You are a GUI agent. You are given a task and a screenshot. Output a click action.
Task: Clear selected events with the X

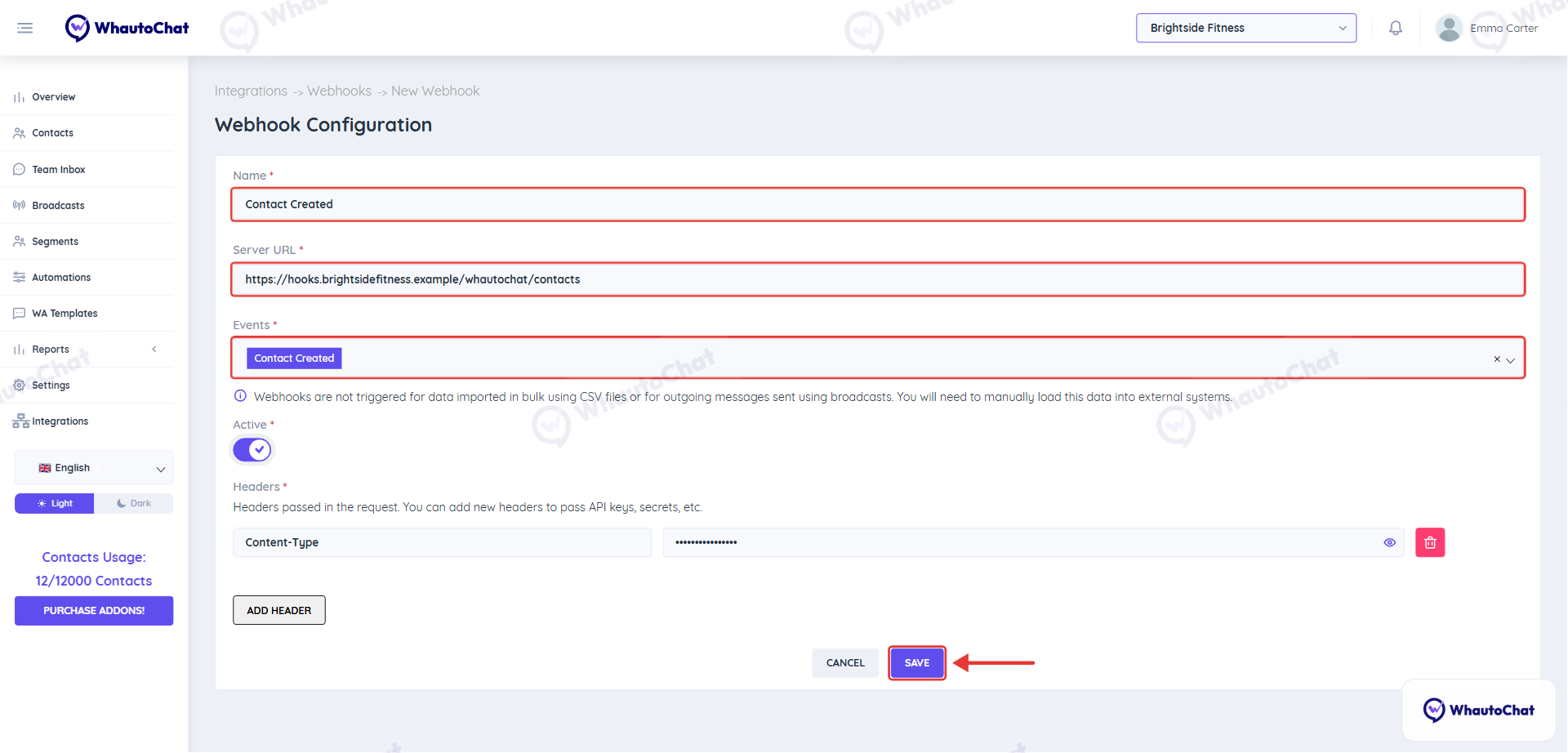[x=1497, y=359]
